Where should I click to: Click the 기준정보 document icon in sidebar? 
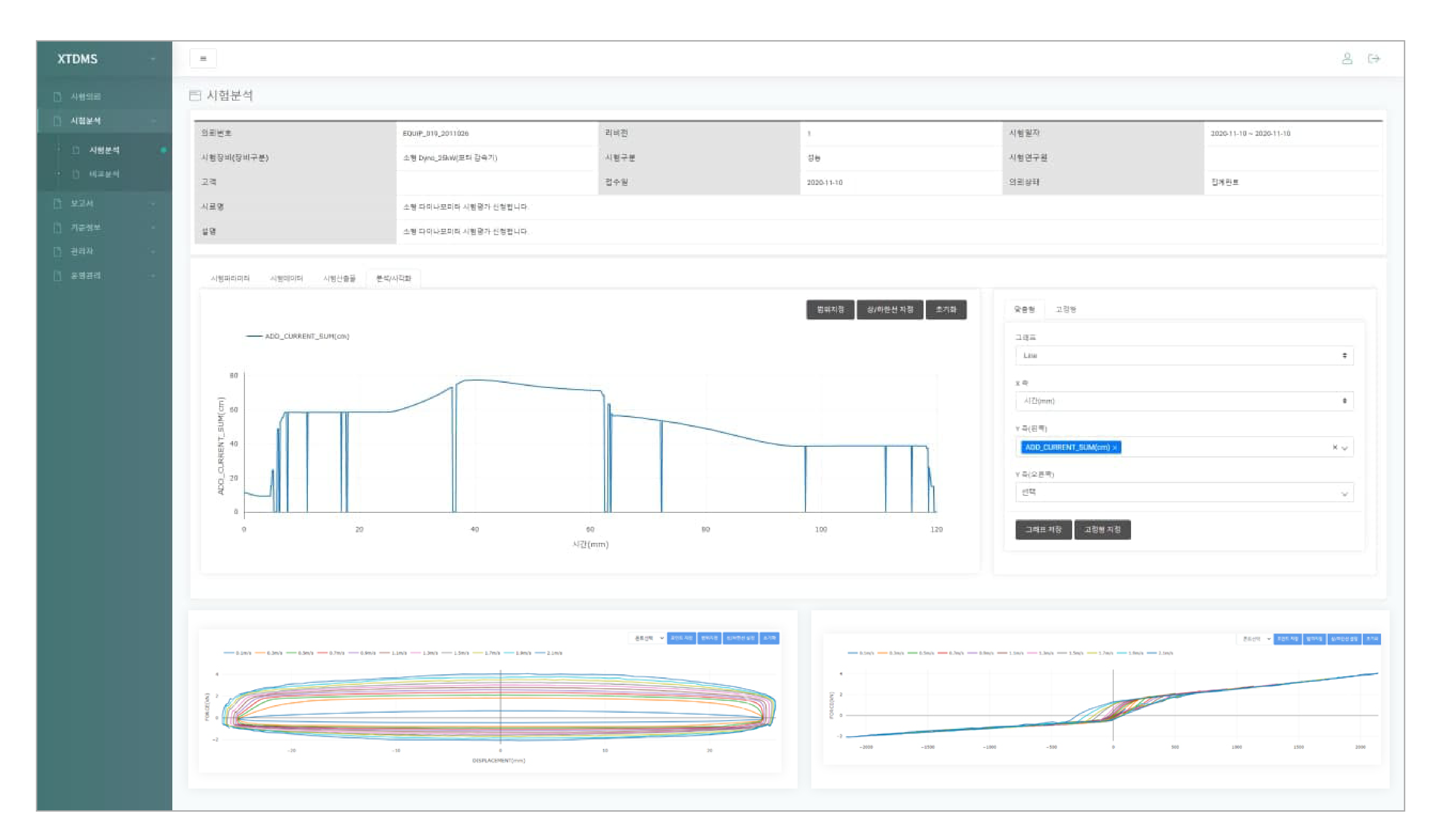(x=57, y=228)
